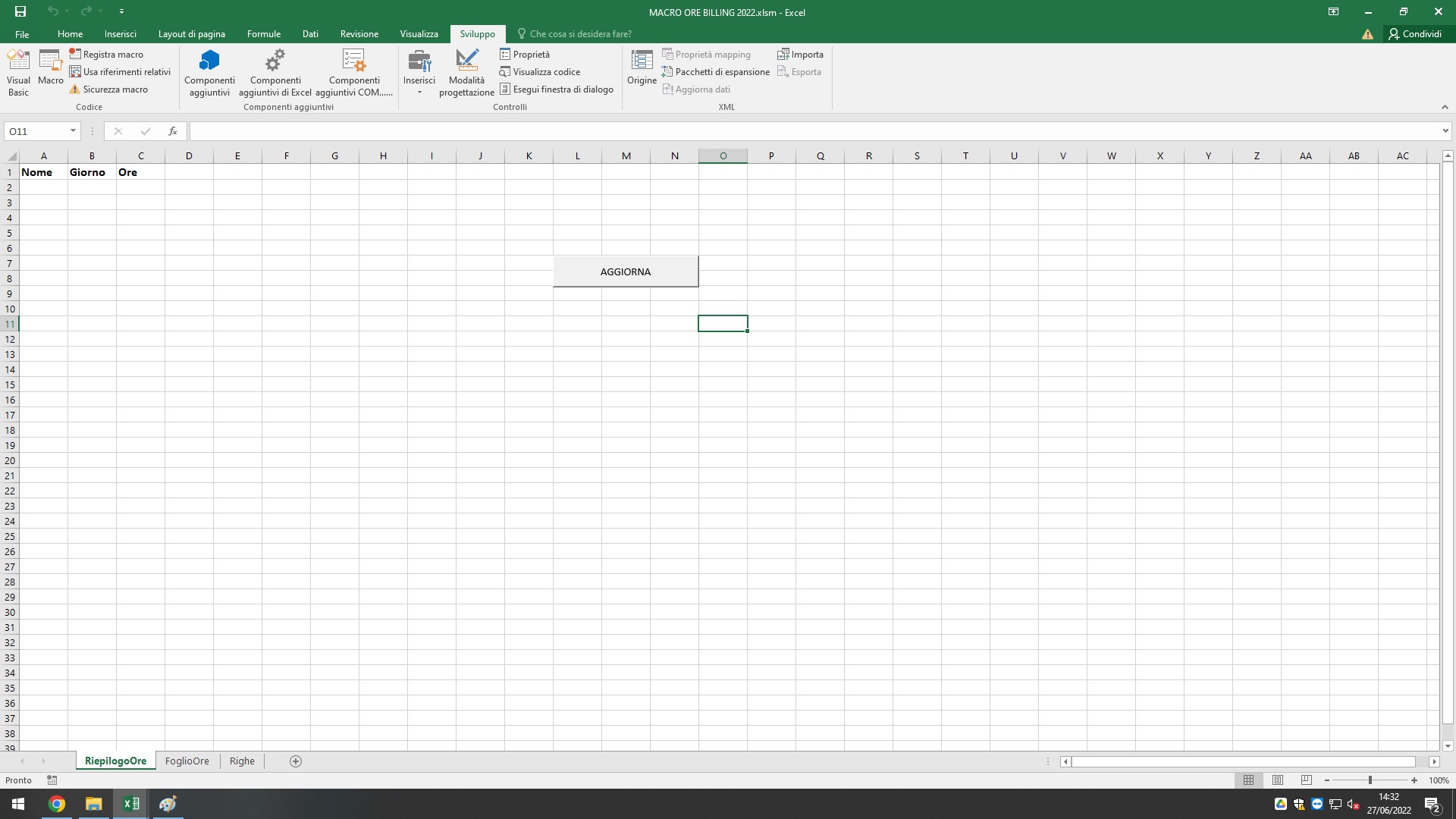Image resolution: width=1456 pixels, height=819 pixels.
Task: Click the AGGIORNA button on sheet
Action: 626,271
